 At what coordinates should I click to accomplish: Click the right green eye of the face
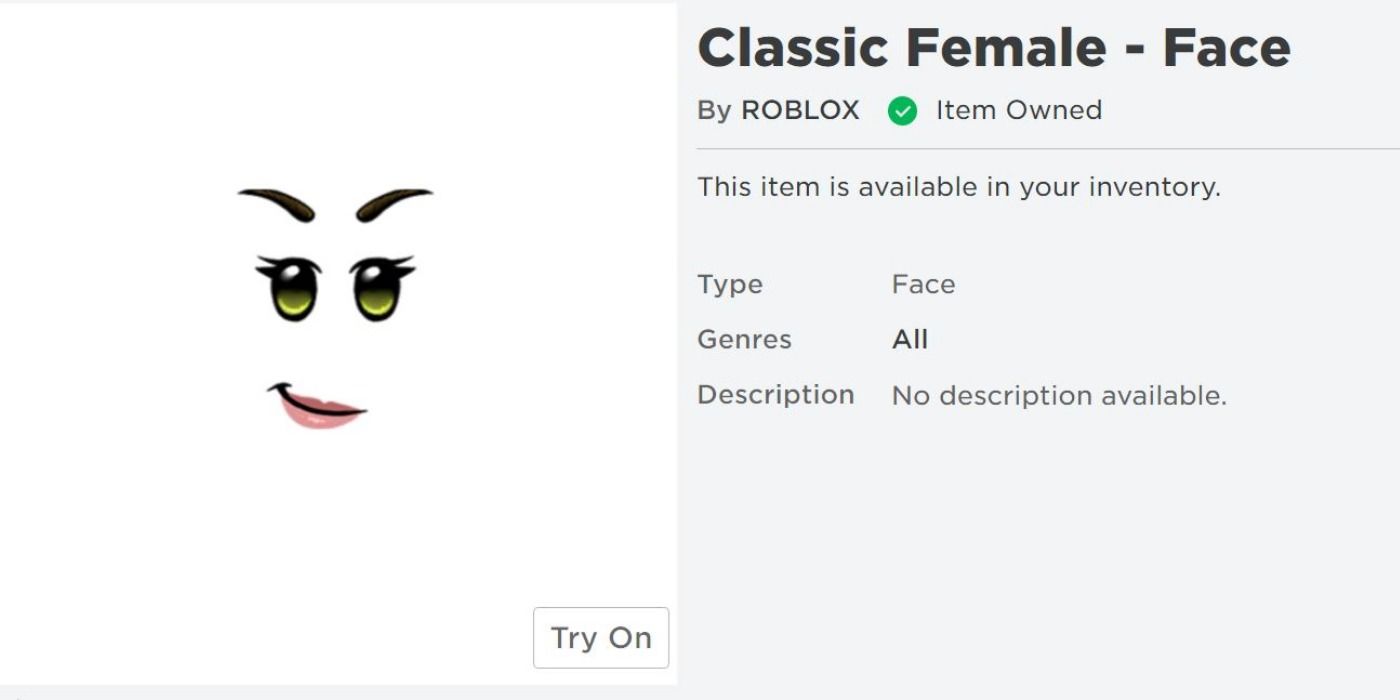pyautogui.click(x=379, y=288)
